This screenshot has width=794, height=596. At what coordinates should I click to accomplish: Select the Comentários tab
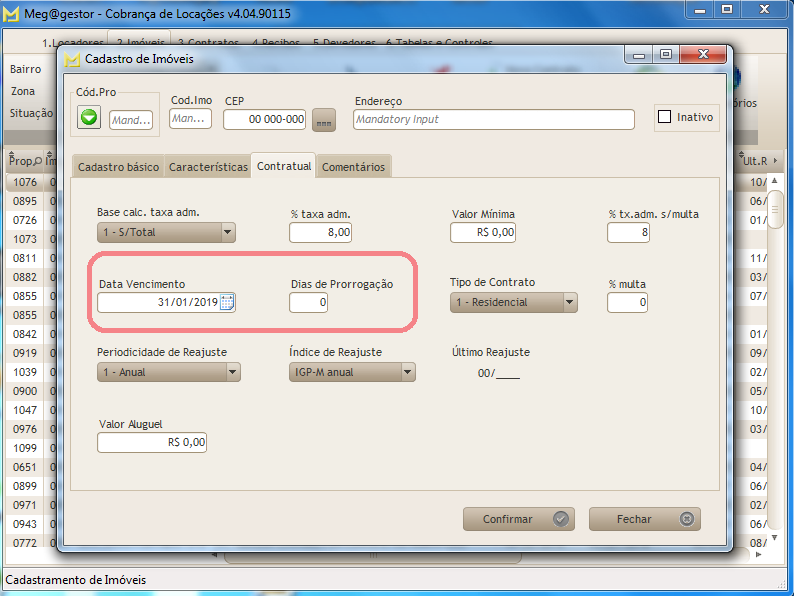tap(353, 167)
